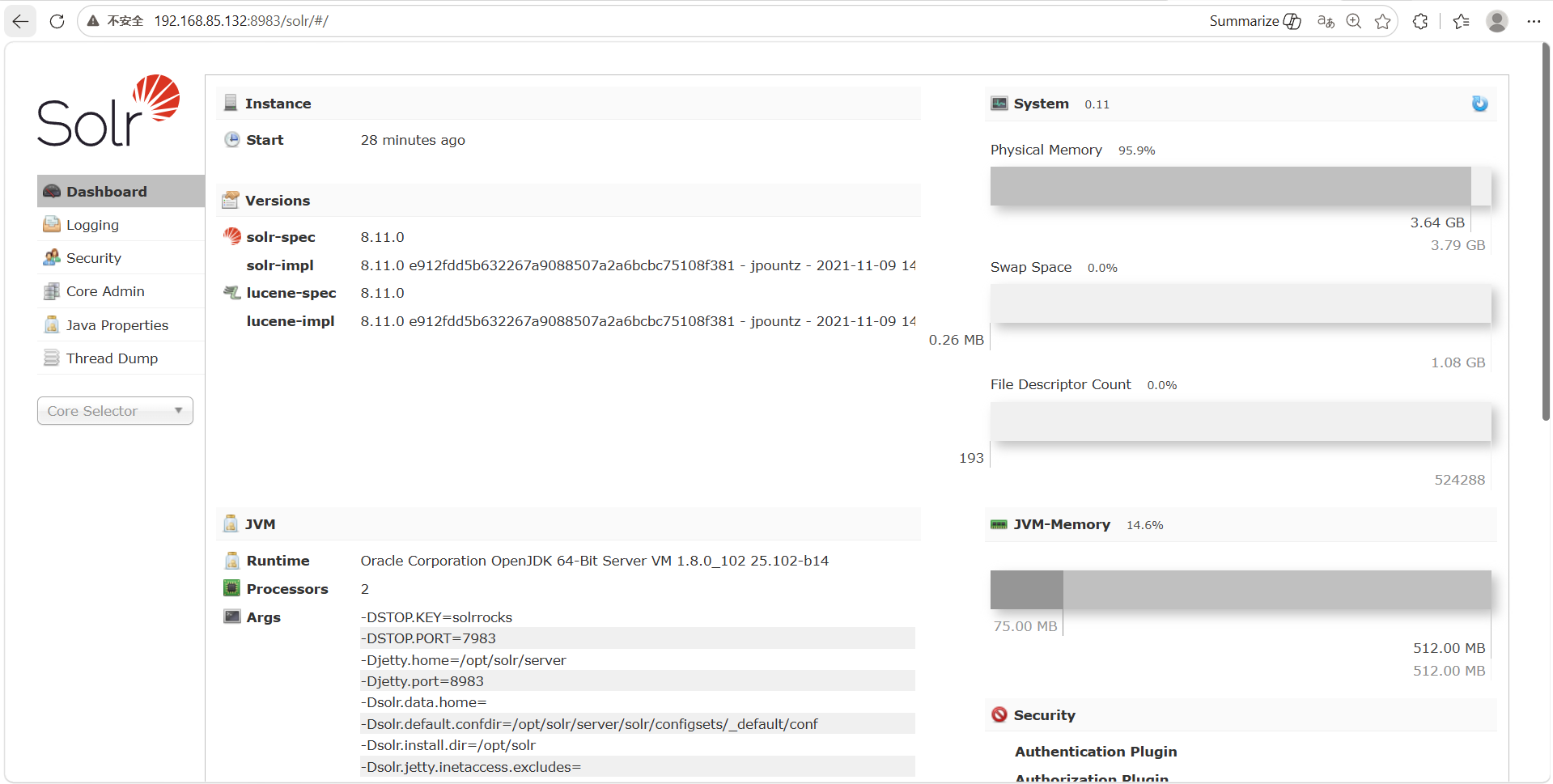Viewport: 1553px width, 784px height.
Task: Open the Logging menu item
Action: [121, 225]
